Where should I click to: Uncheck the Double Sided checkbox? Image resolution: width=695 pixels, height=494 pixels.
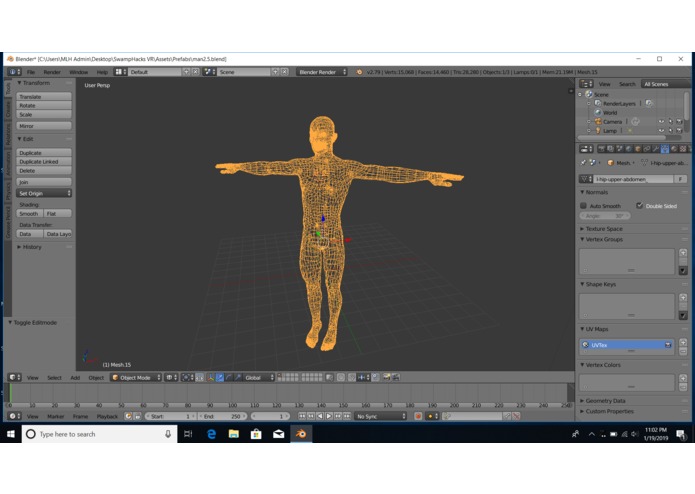point(640,206)
